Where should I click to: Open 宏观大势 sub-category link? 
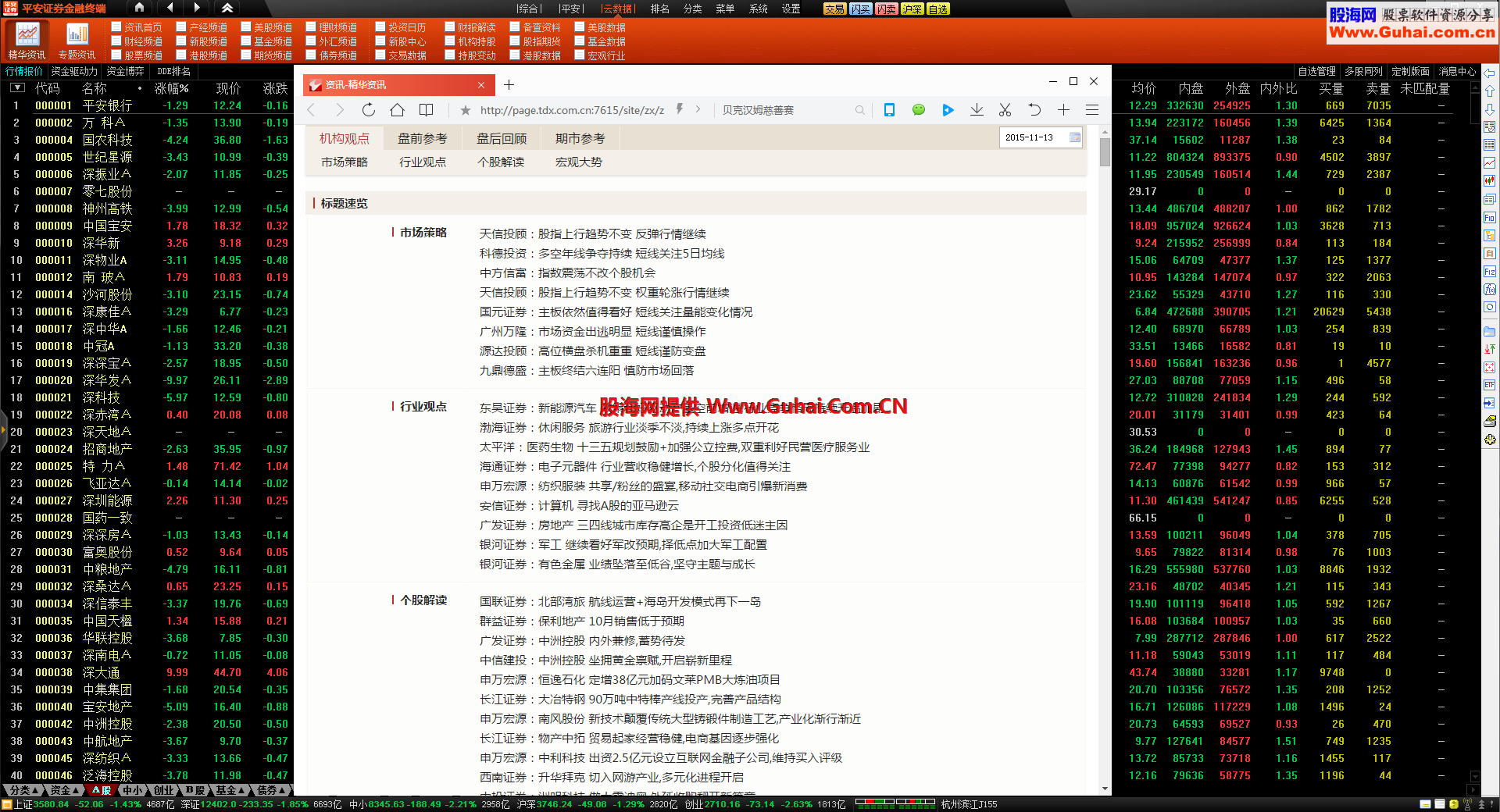pos(579,162)
